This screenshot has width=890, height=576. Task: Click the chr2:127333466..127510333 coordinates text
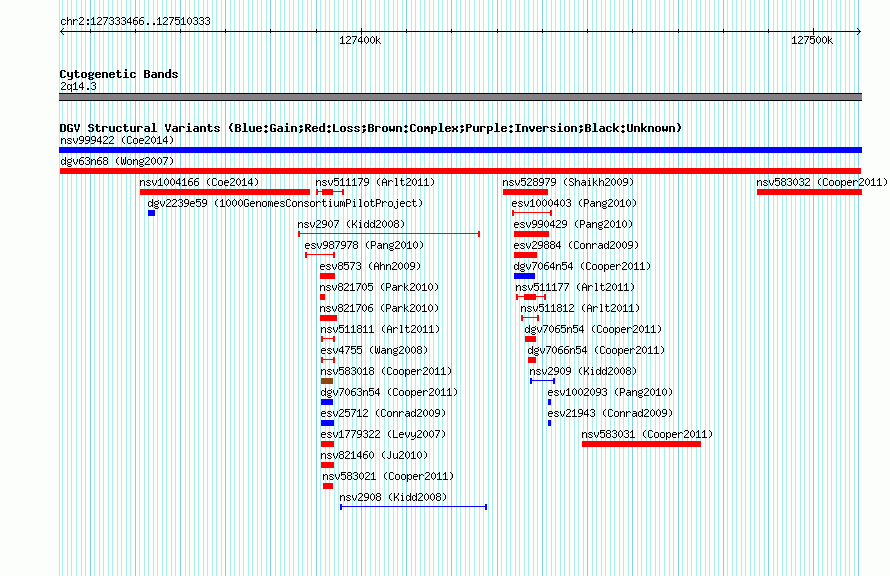pos(135,21)
